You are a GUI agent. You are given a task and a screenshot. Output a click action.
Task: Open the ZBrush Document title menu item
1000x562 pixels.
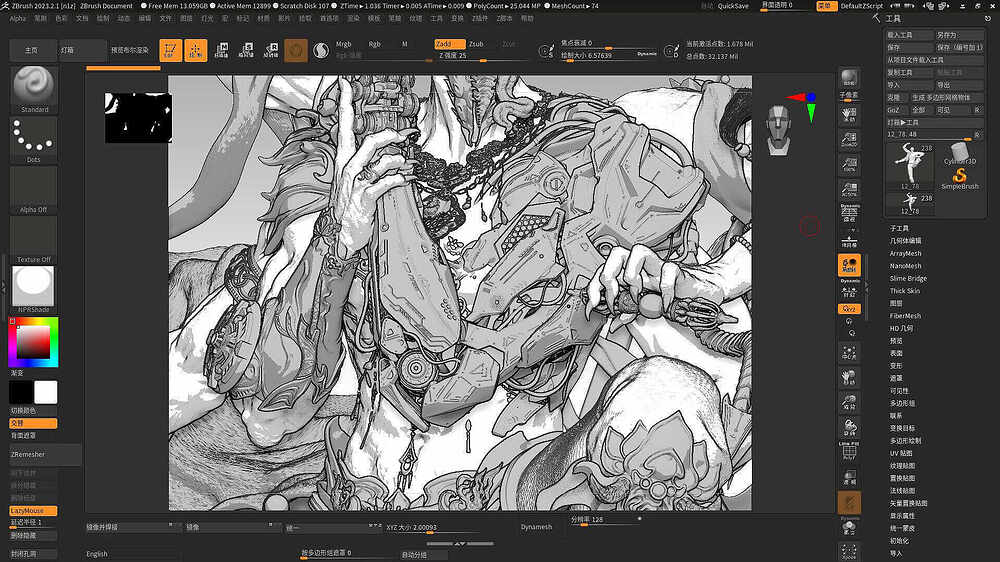pyautogui.click(x=105, y=6)
